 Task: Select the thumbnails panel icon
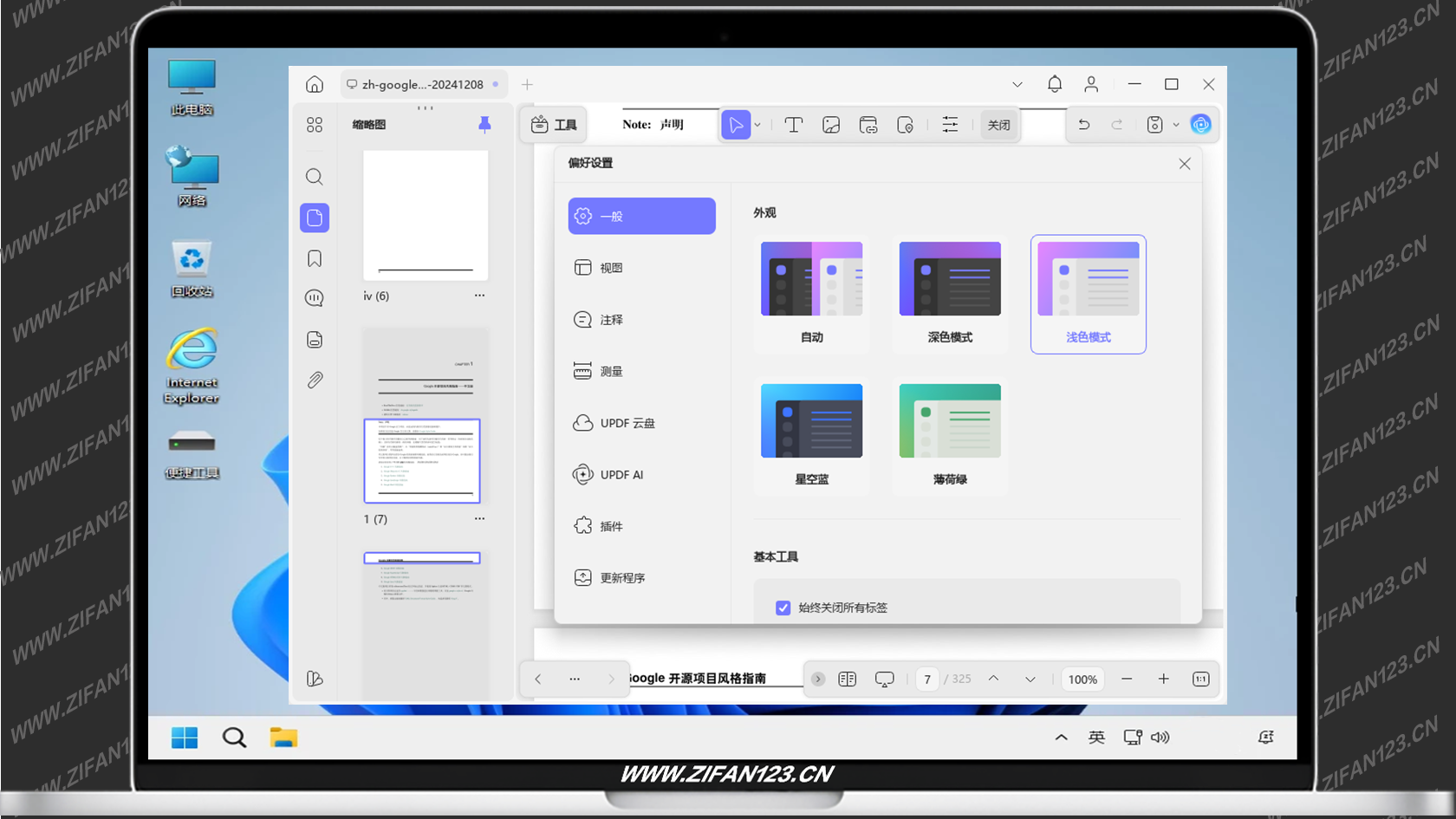315,218
